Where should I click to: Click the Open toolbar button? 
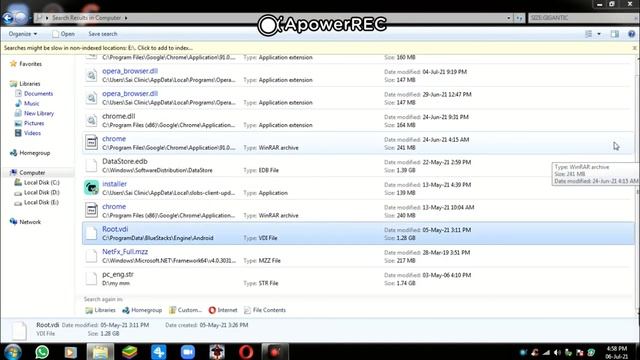63,34
